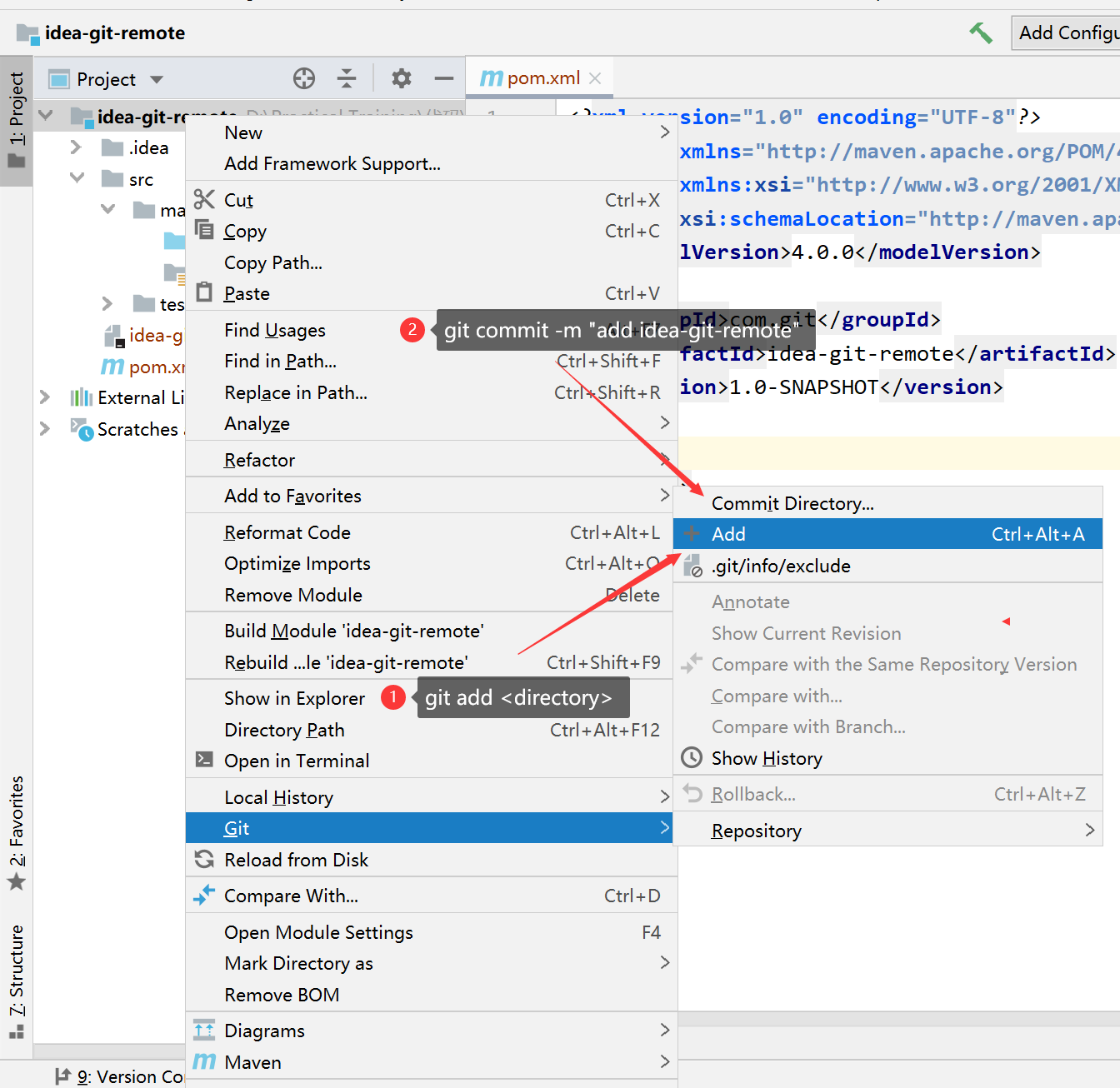
Task: Select Add in Git submenu
Action: pos(887,534)
